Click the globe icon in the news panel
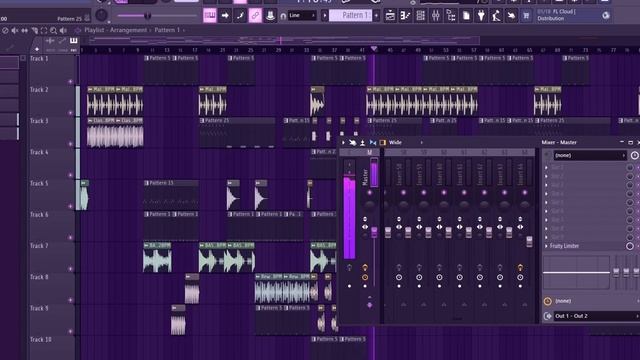640x360 pixels. point(606,16)
